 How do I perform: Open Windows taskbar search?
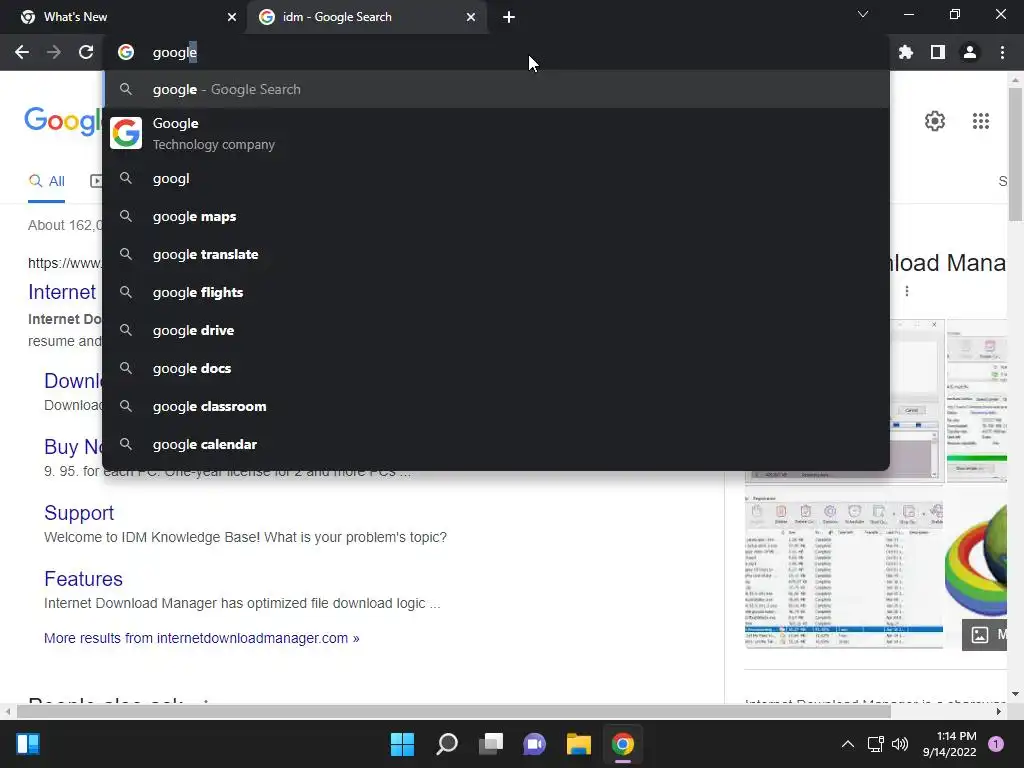tap(447, 744)
